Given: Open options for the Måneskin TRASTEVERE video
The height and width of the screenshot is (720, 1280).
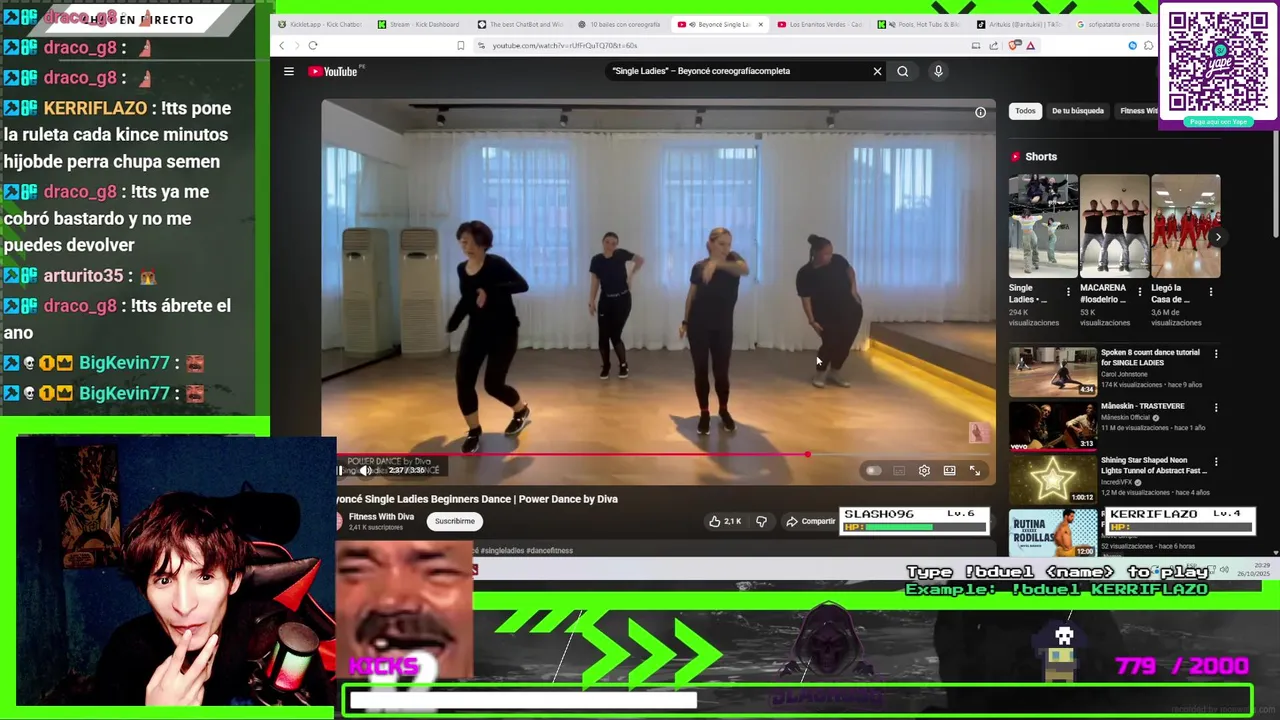Looking at the screenshot, I should click(1216, 407).
